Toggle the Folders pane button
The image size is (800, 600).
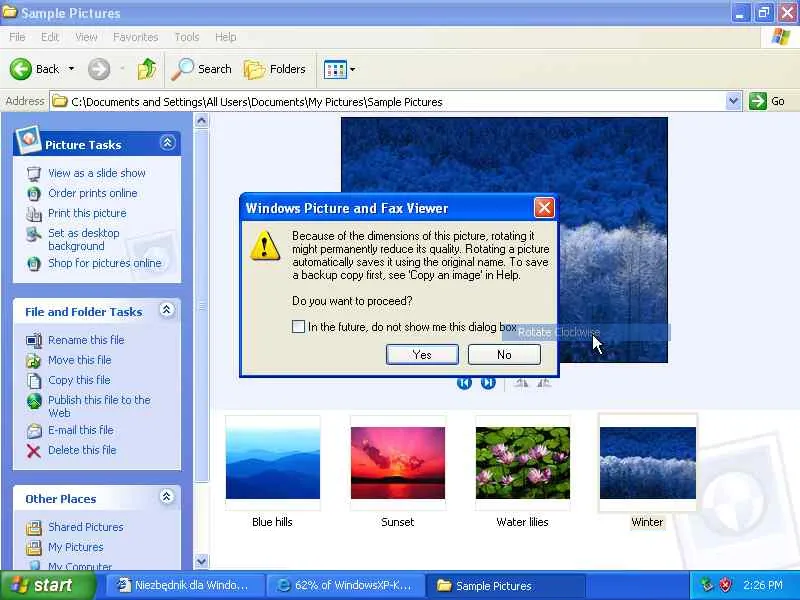pos(275,69)
